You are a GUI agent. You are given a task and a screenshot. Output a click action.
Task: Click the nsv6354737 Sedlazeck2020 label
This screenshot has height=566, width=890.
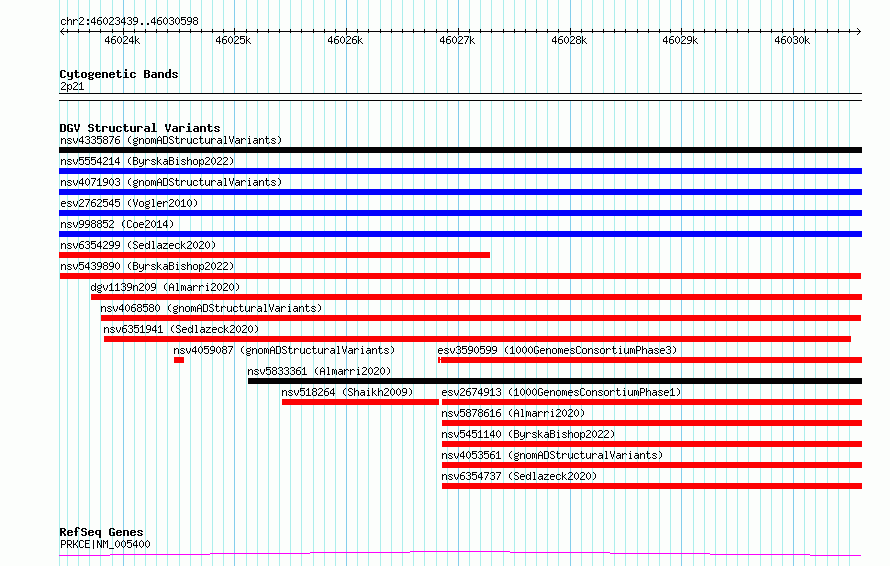pyautogui.click(x=519, y=476)
